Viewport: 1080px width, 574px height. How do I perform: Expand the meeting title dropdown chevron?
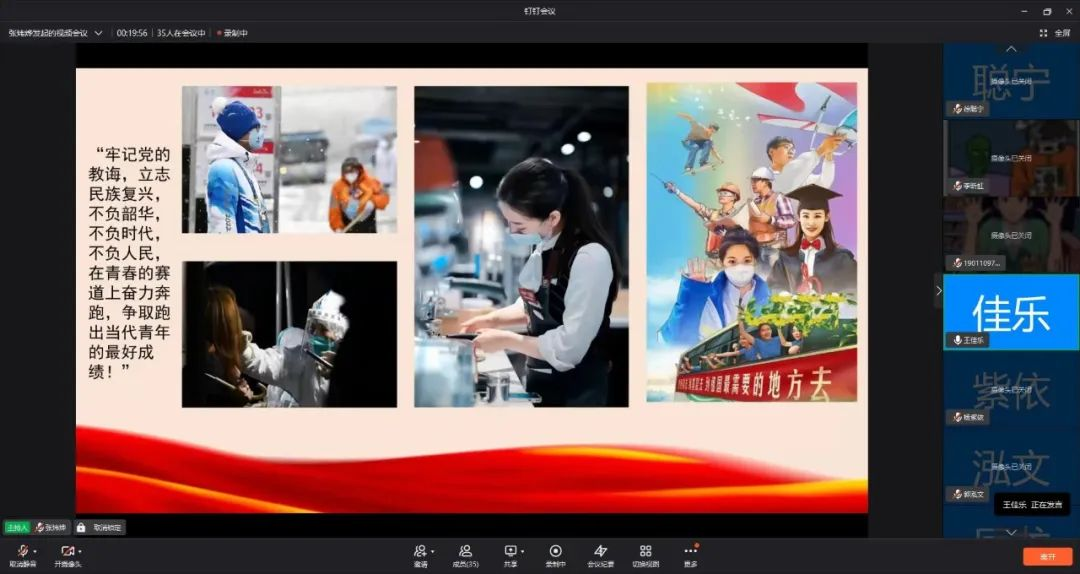[x=98, y=33]
